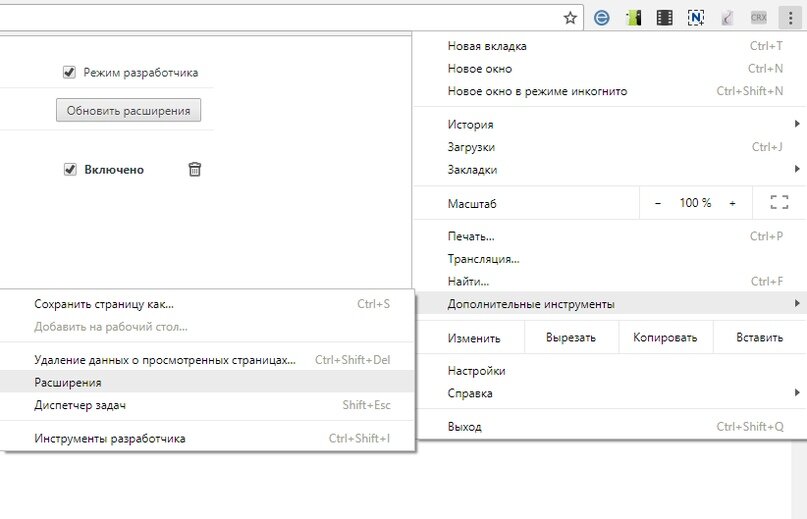Select Сохранить страницу как... in submenu
Image resolution: width=807 pixels, height=519 pixels.
[207, 304]
